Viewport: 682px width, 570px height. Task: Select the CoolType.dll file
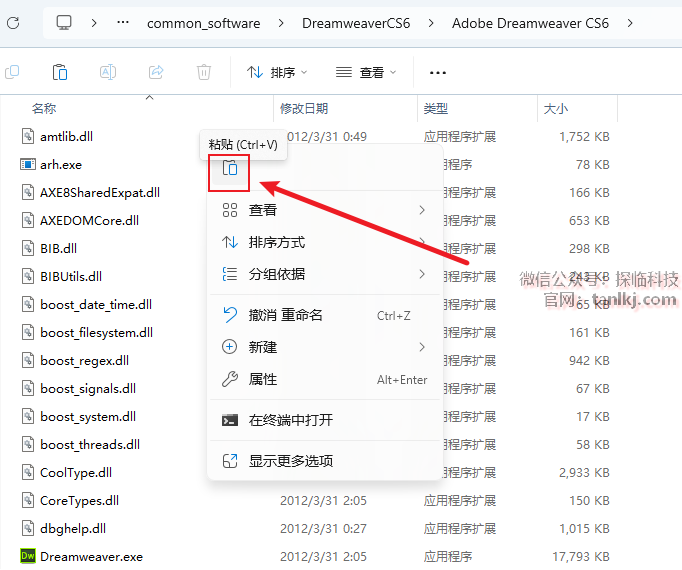(76, 473)
